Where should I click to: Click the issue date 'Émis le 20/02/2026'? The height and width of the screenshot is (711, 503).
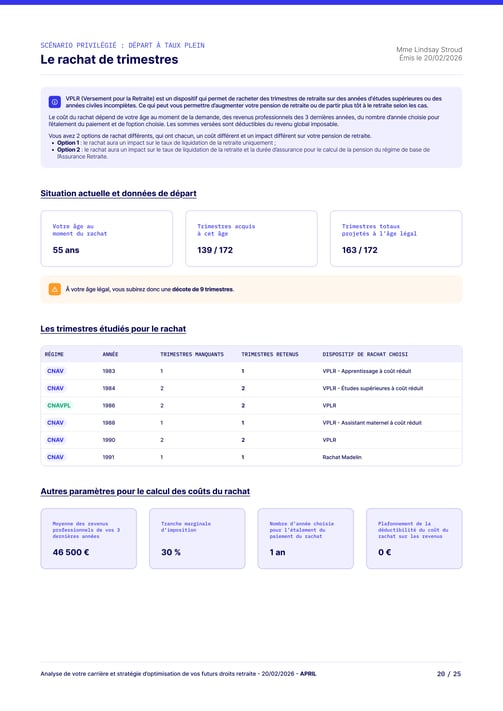point(430,58)
